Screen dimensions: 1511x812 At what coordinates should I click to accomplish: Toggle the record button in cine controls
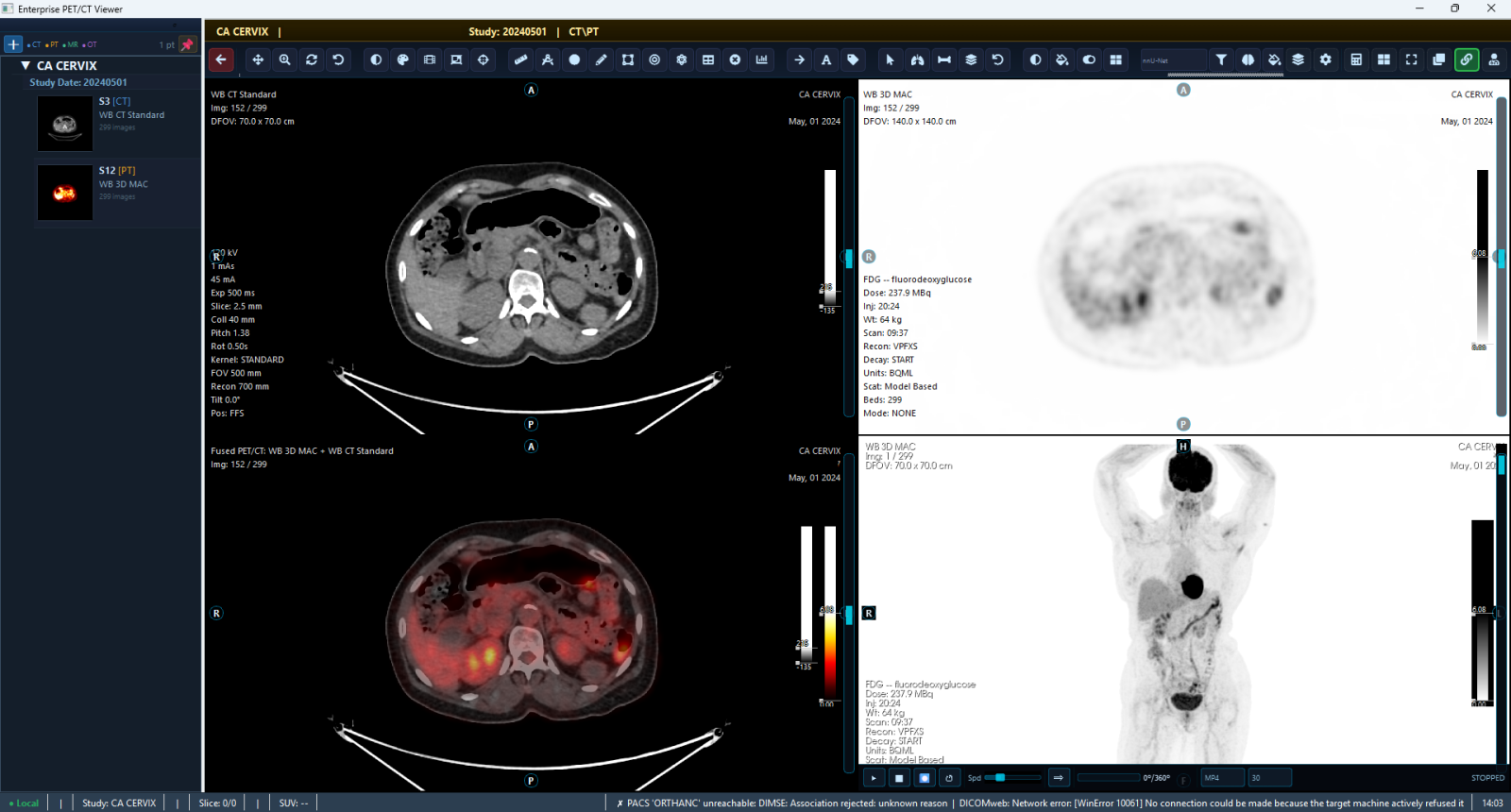(925, 778)
